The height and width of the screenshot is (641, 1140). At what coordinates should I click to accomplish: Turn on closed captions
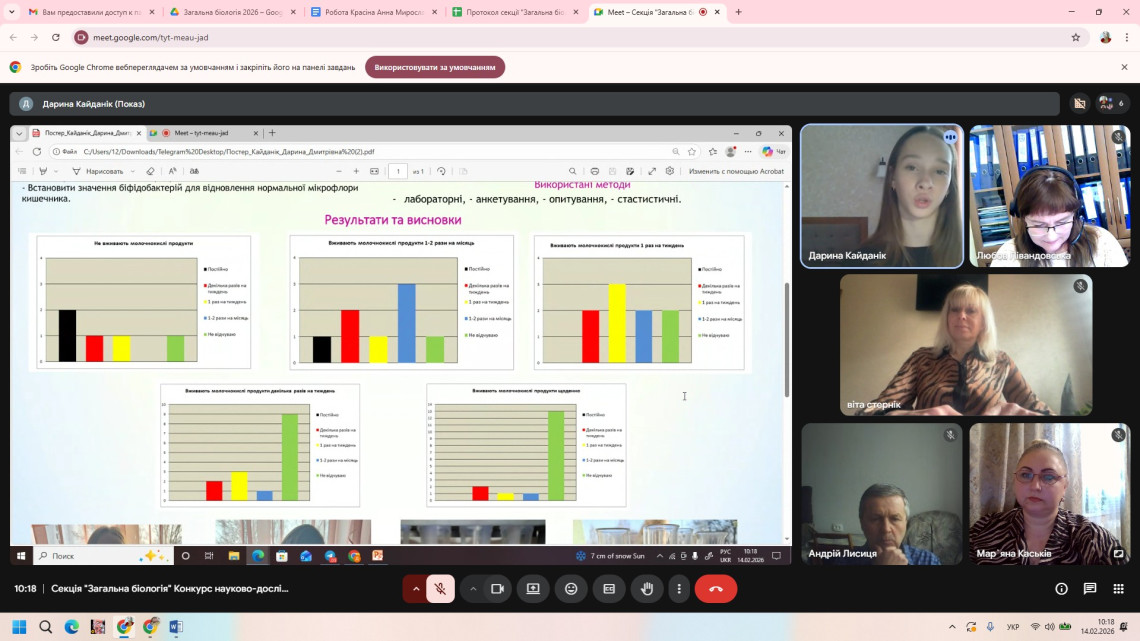click(x=609, y=589)
